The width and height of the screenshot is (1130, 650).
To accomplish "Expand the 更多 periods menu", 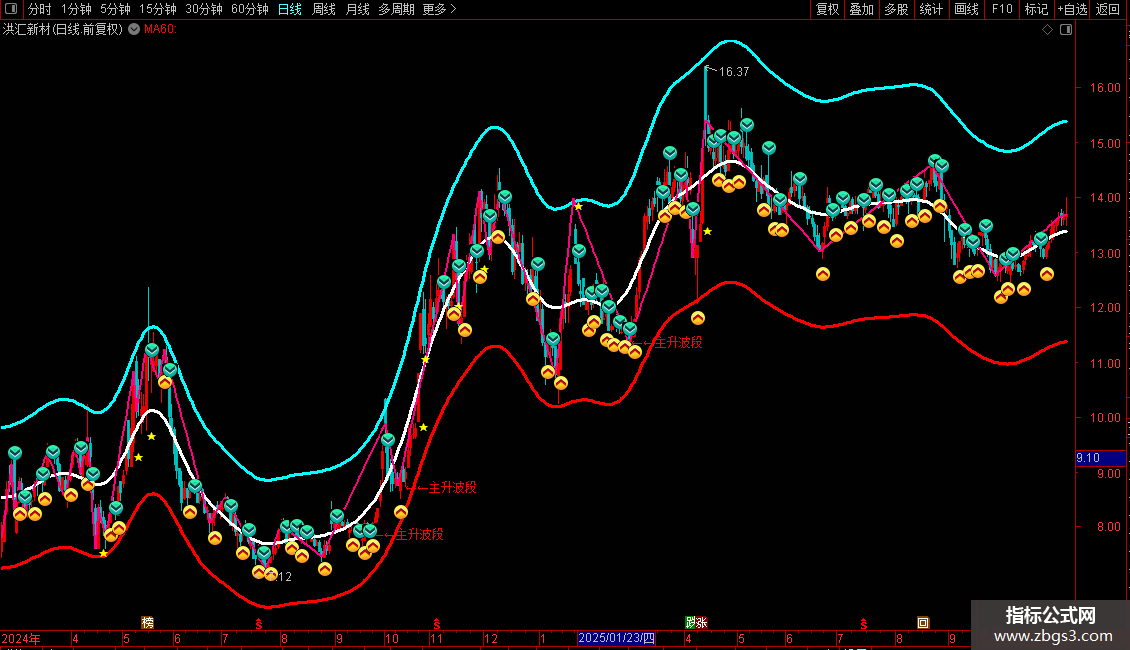I will click(439, 9).
